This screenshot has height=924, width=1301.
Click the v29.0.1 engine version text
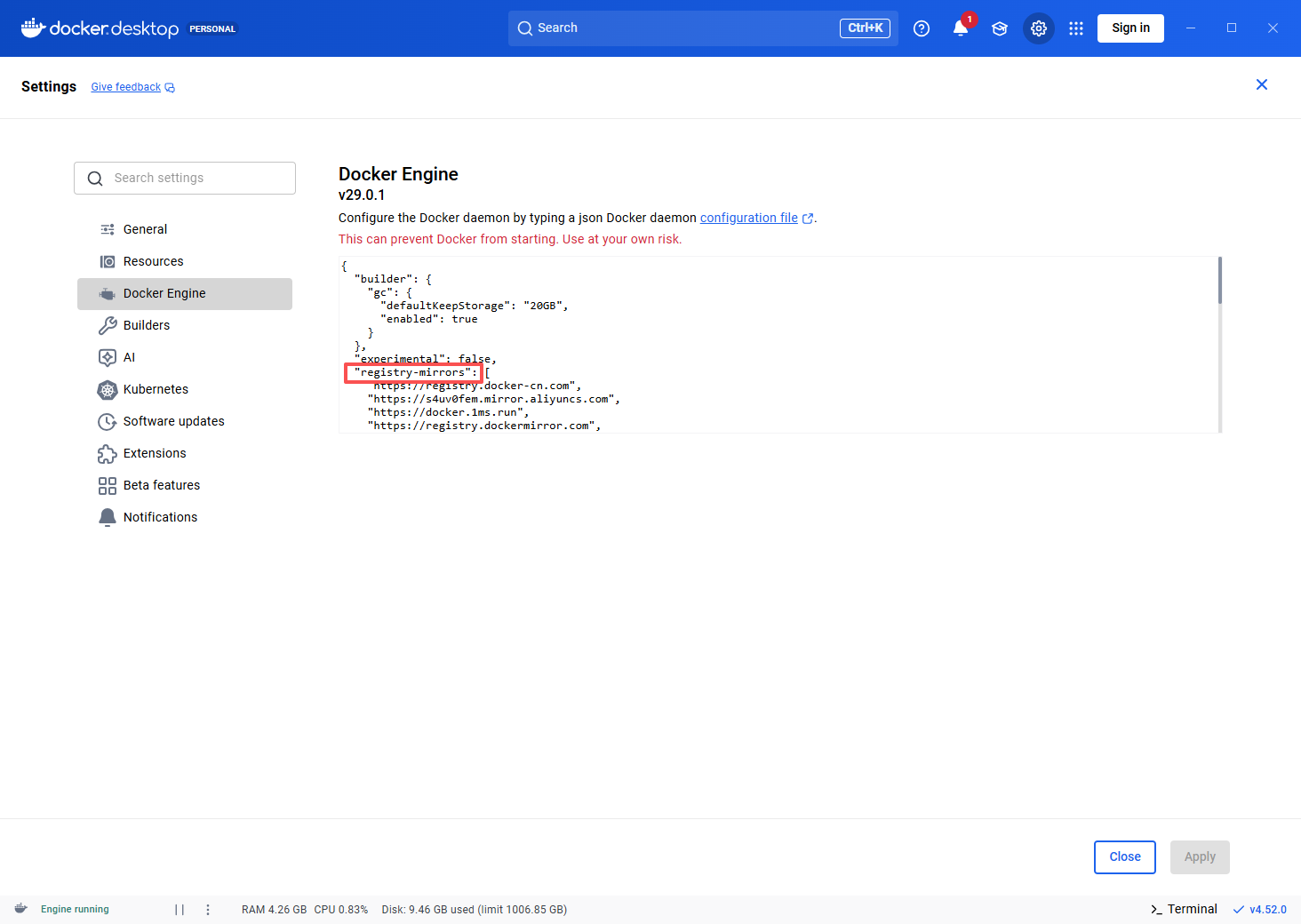(x=362, y=195)
